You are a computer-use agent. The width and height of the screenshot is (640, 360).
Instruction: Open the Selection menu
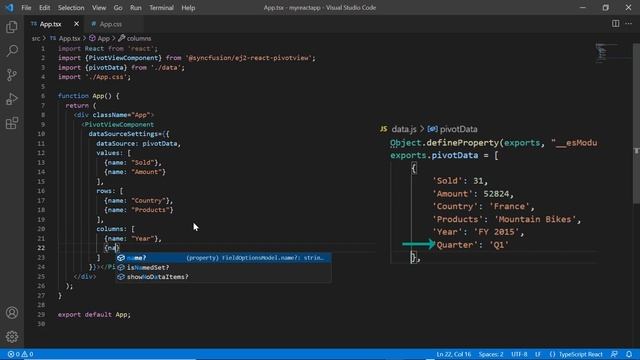click(x=71, y=8)
